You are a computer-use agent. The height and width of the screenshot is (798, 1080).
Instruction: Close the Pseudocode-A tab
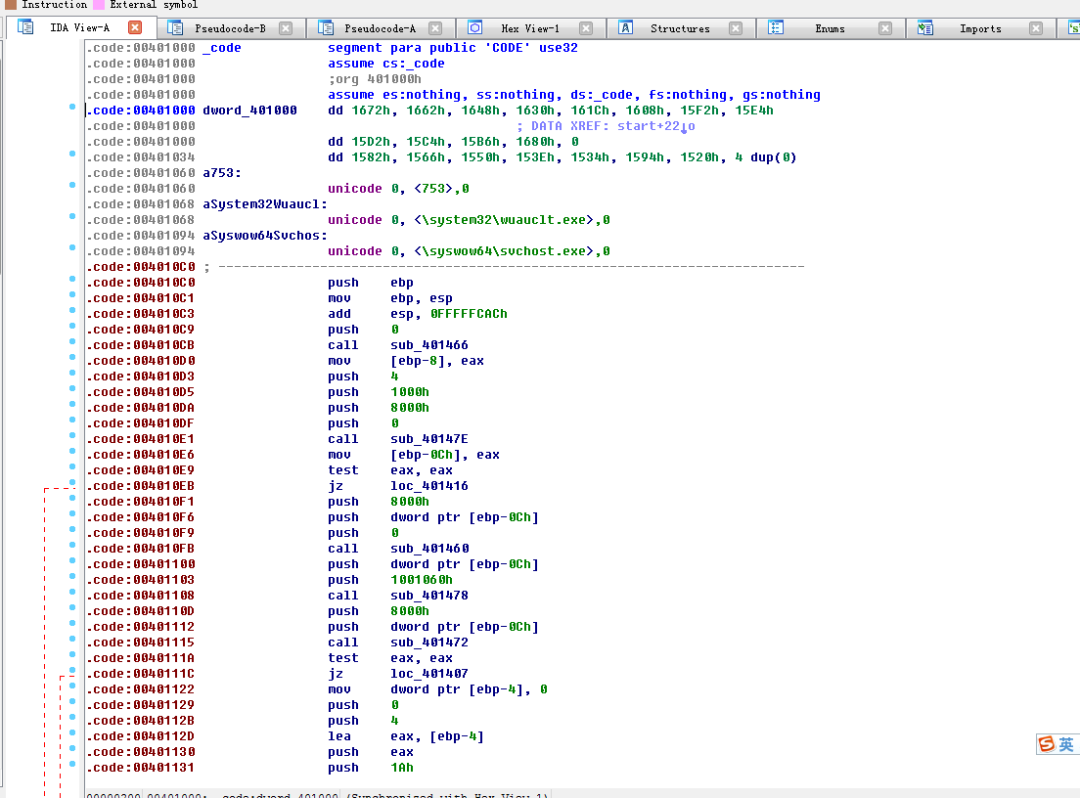(x=435, y=28)
